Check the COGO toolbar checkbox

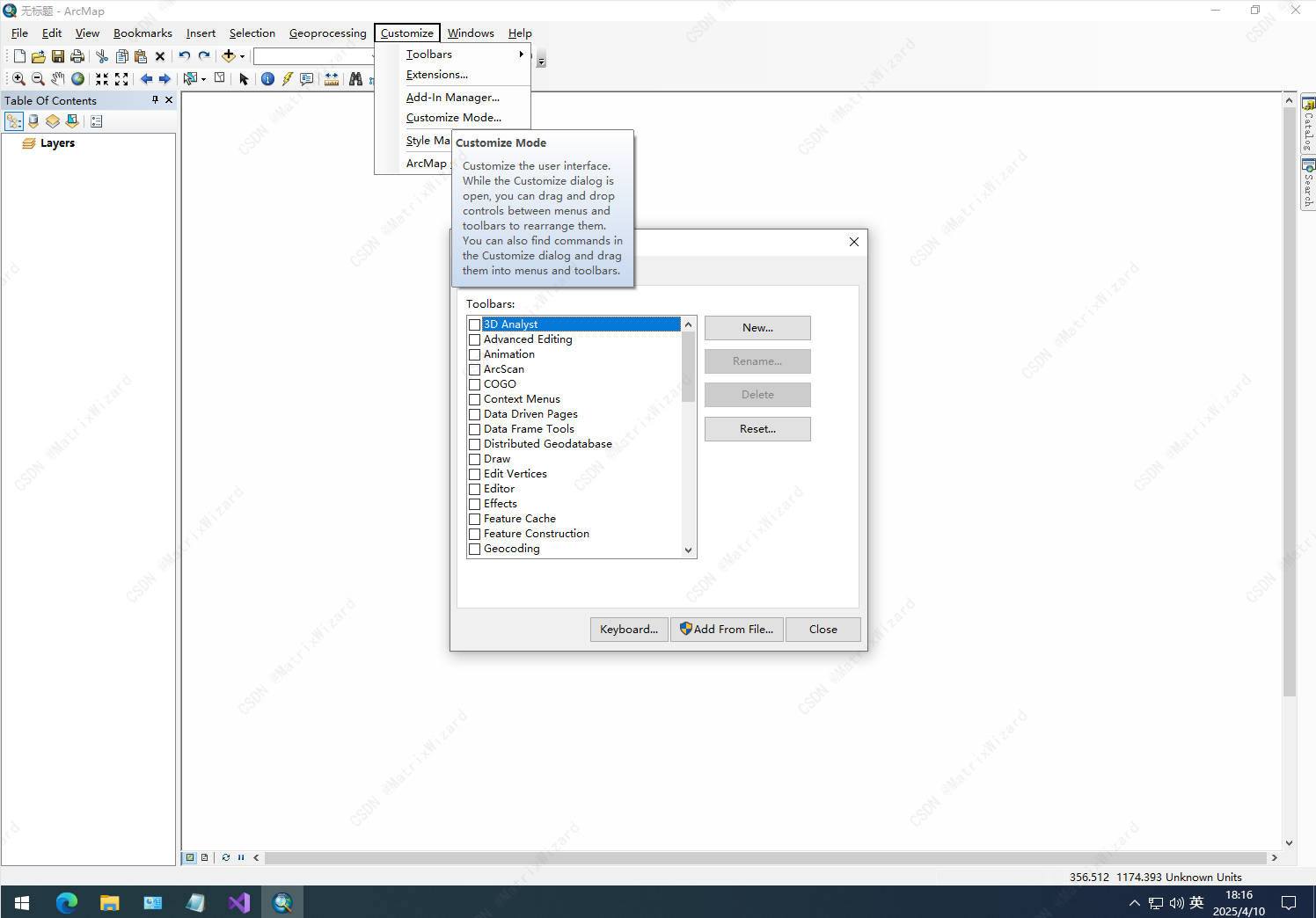(475, 384)
